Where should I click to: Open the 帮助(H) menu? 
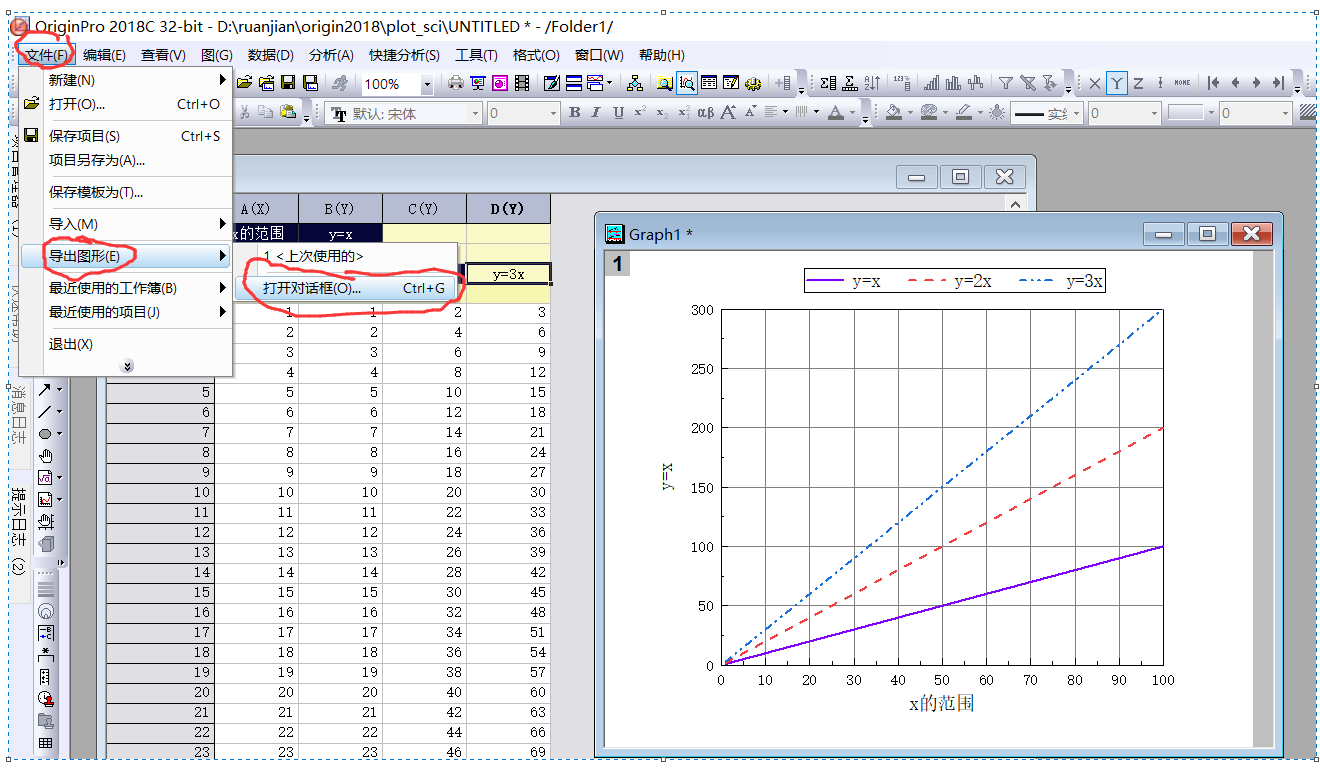[x=661, y=55]
